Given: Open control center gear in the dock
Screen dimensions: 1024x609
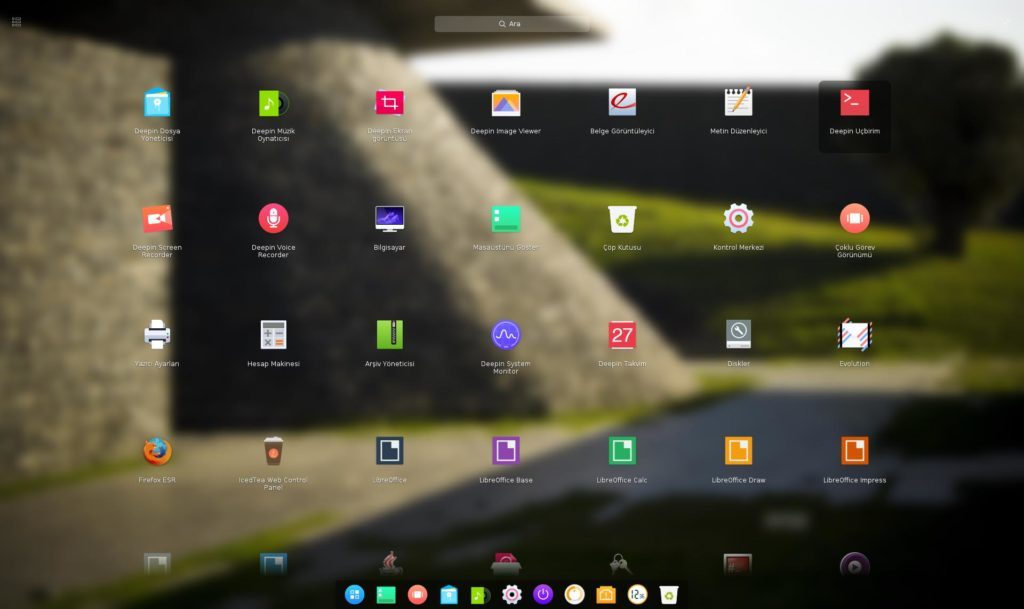Looking at the screenshot, I should pyautogui.click(x=511, y=595).
